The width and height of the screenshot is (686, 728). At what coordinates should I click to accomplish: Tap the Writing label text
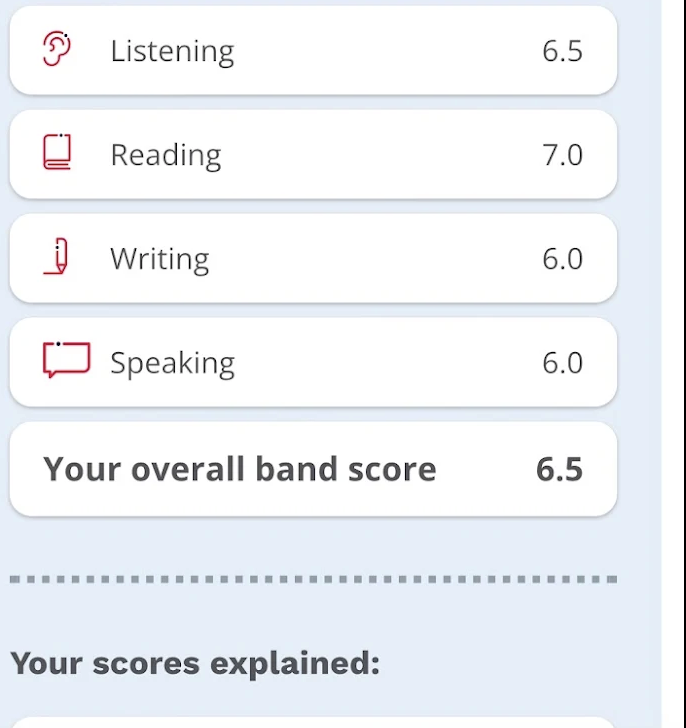pos(159,259)
